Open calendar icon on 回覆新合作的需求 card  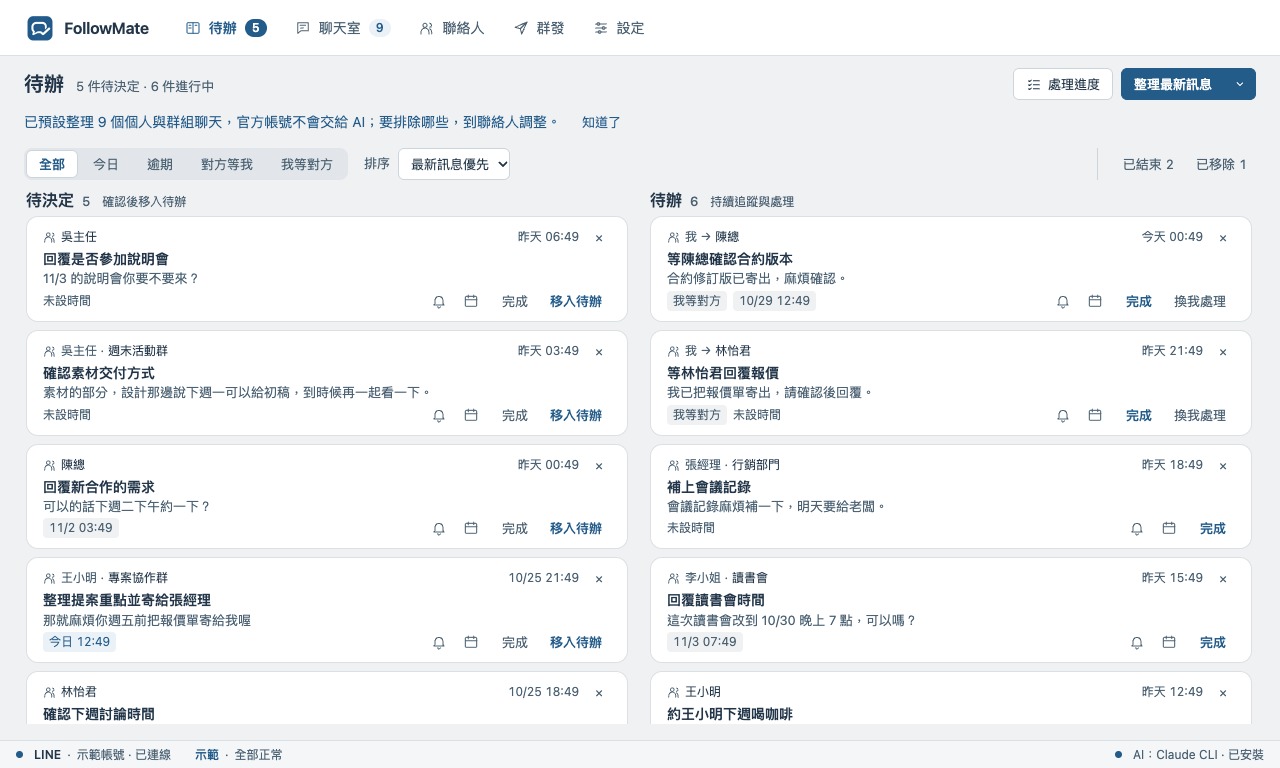pyautogui.click(x=471, y=529)
